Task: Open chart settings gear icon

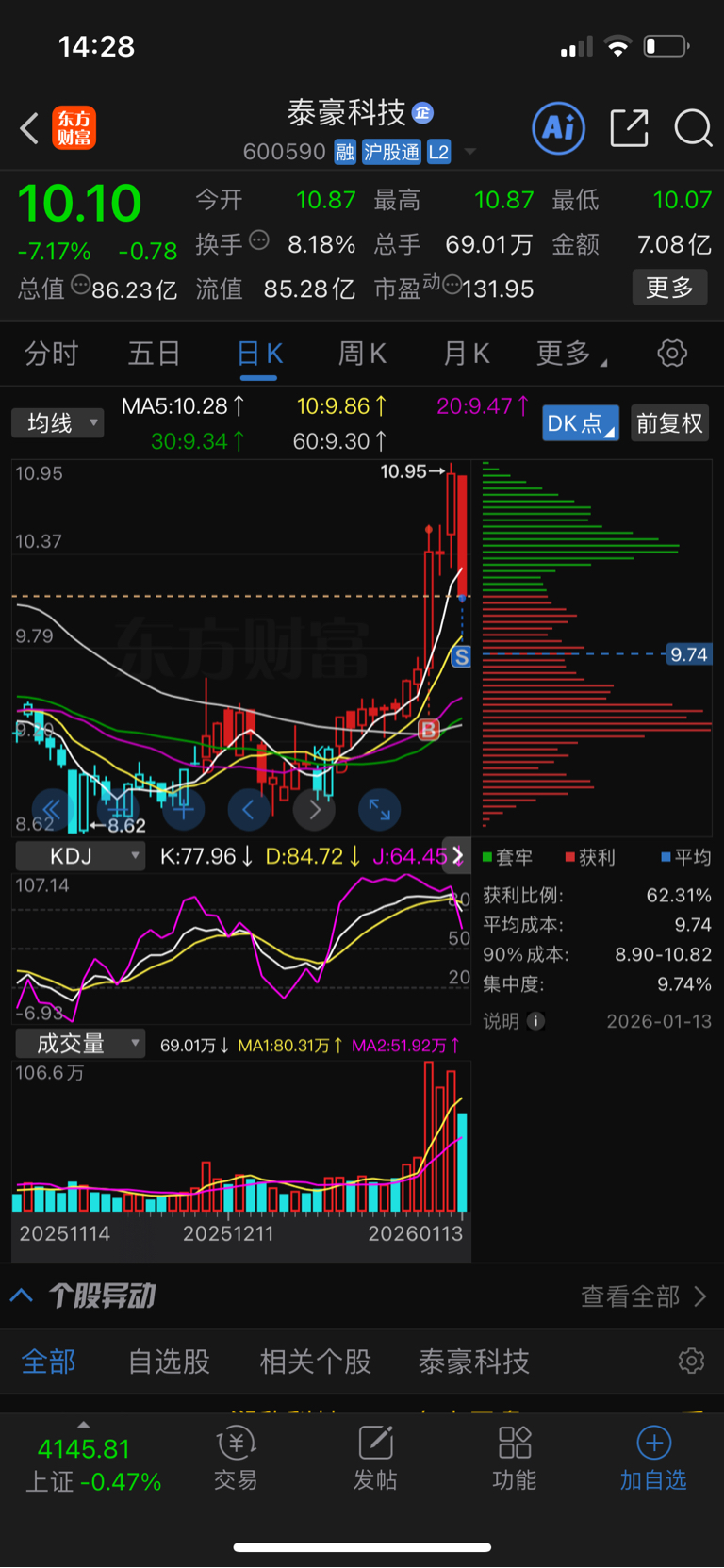Action: pos(672,354)
